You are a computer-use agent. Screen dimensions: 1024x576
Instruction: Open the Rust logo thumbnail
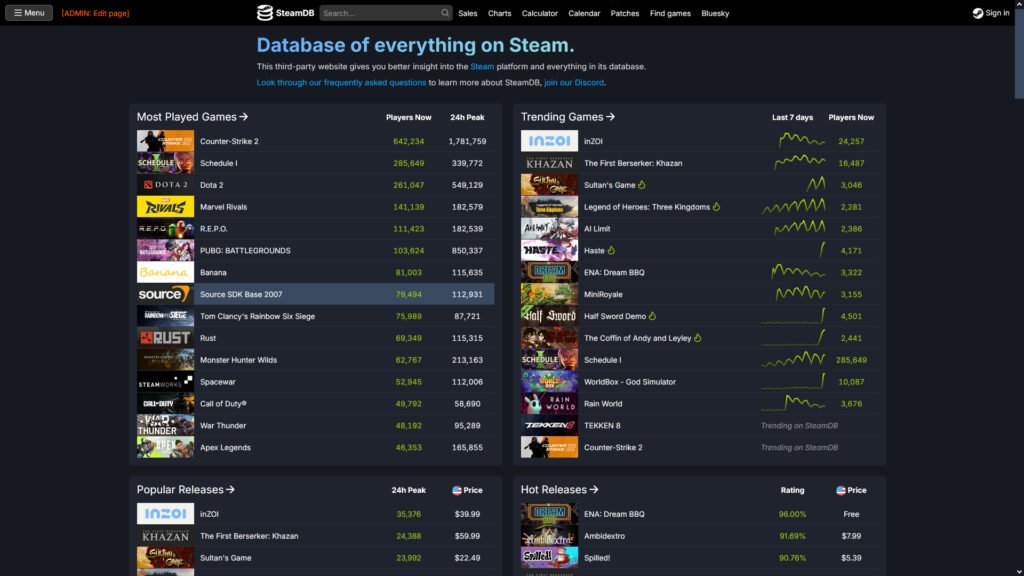click(x=165, y=338)
